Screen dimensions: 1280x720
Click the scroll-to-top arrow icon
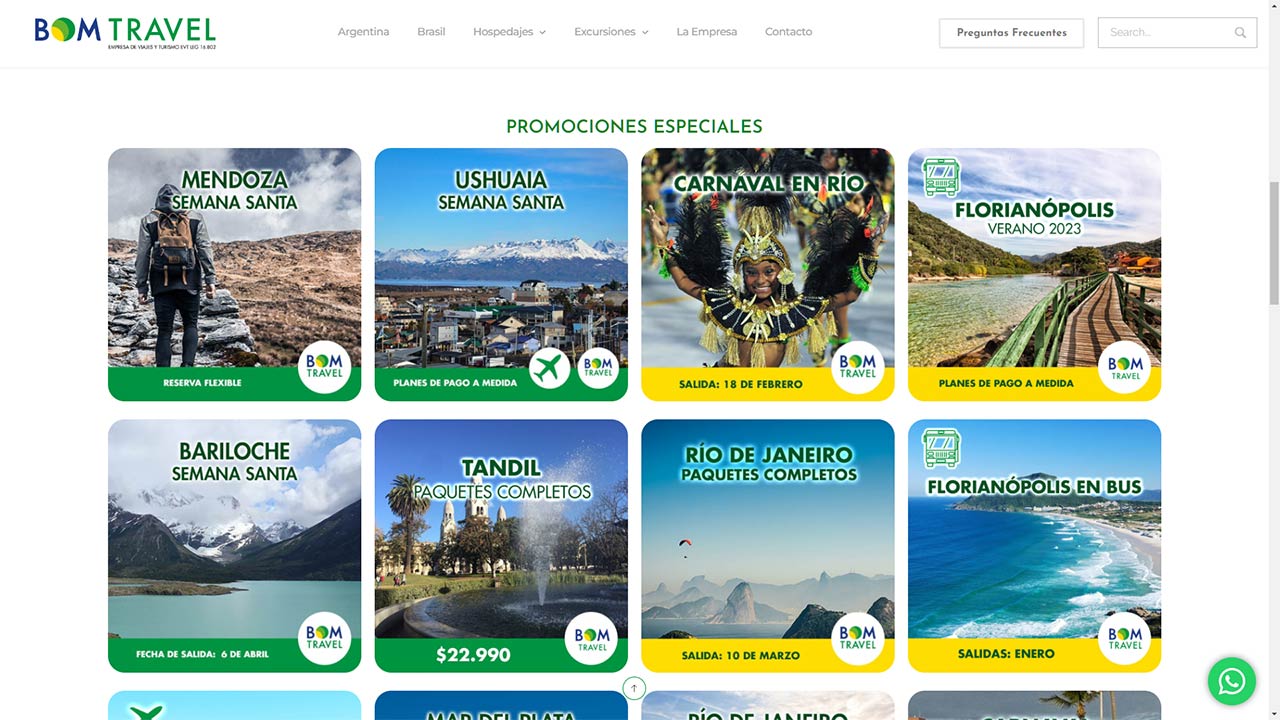click(x=634, y=688)
